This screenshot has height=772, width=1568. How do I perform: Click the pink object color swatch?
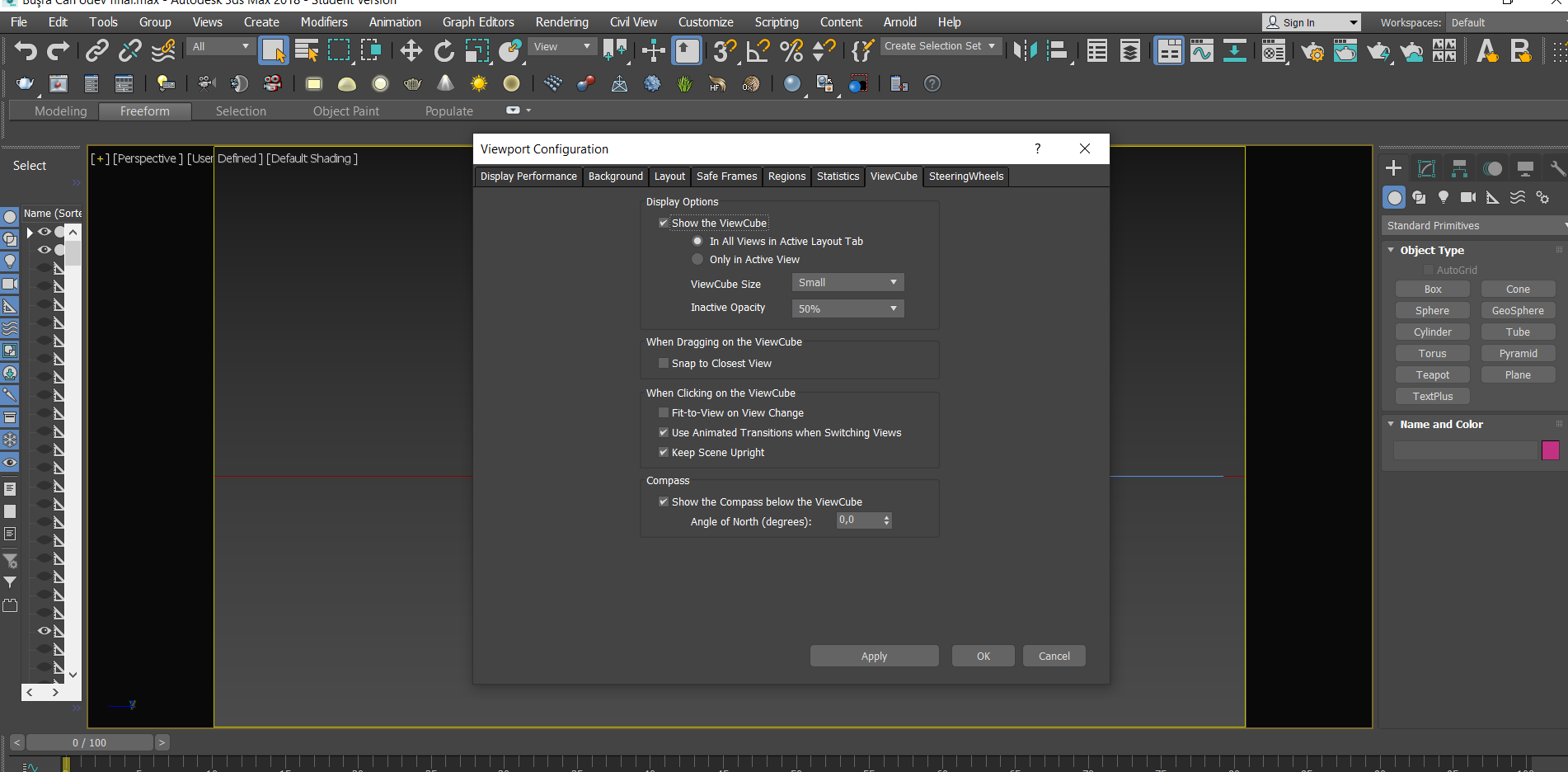(x=1552, y=450)
